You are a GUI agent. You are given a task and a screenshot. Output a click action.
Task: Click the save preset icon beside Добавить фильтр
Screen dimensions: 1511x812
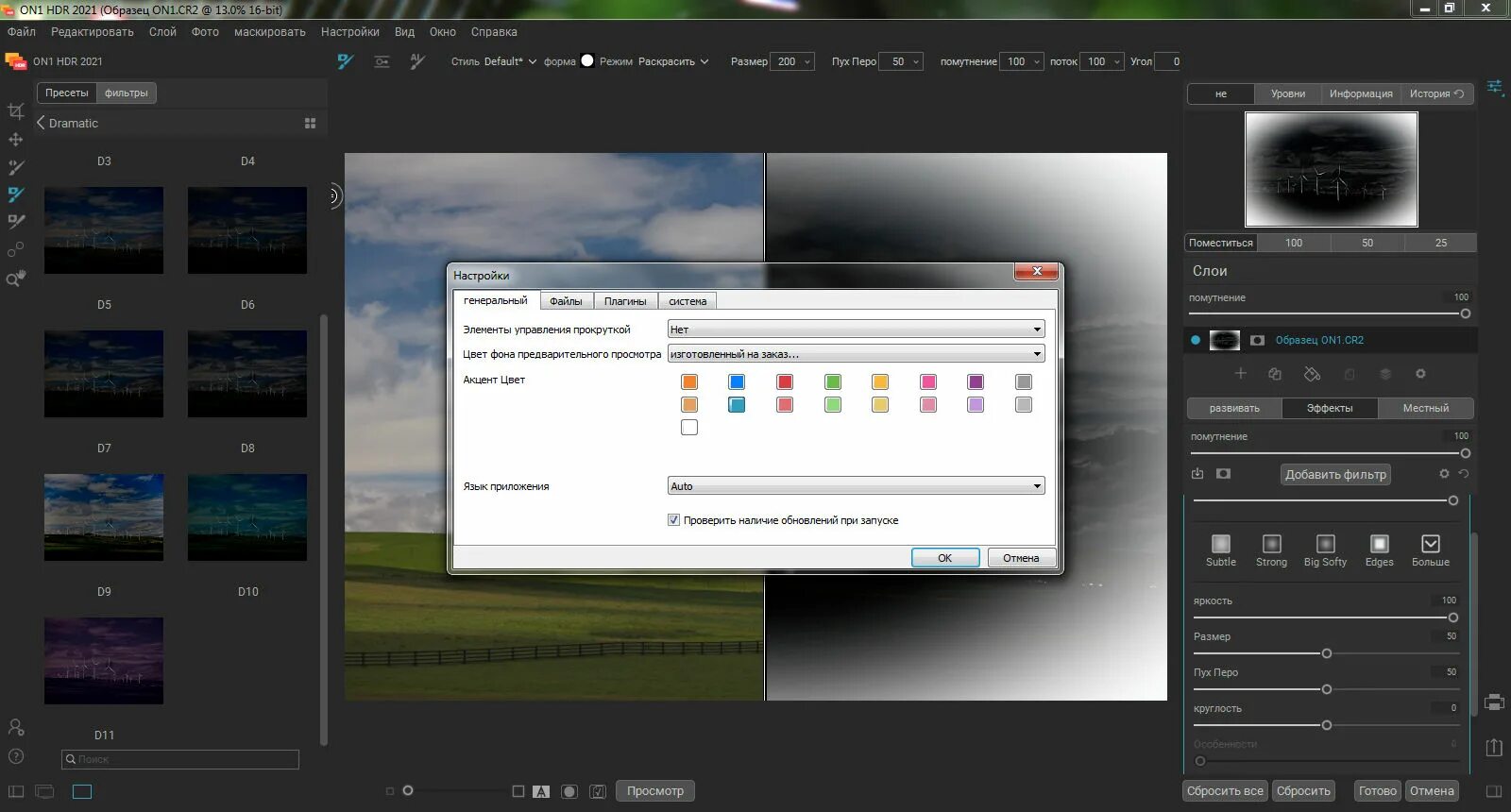(x=1197, y=474)
